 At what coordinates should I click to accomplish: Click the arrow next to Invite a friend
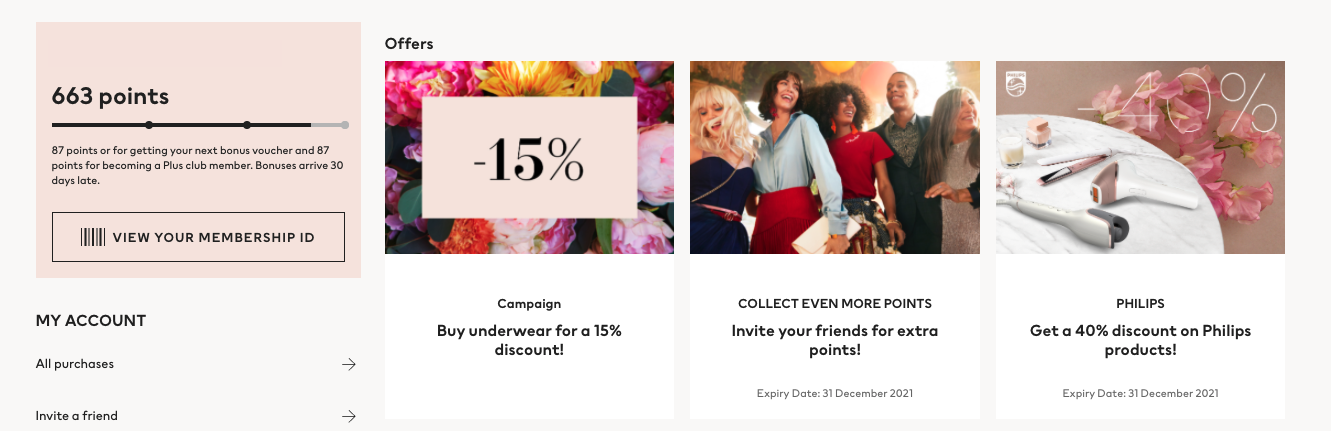348,416
